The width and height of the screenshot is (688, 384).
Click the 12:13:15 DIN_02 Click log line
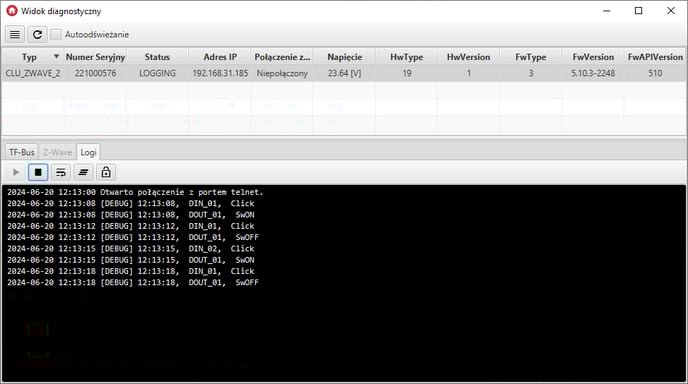tap(131, 248)
